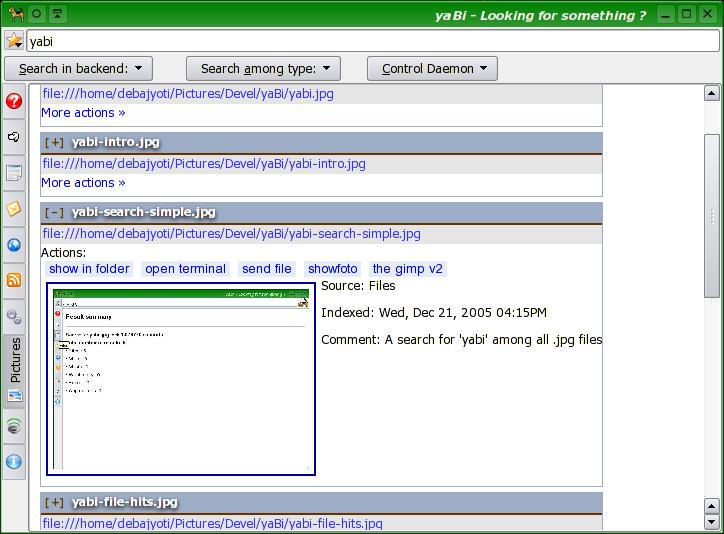The width and height of the screenshot is (724, 534).
Task: Open link to yabi.jpg file
Action: (188, 94)
